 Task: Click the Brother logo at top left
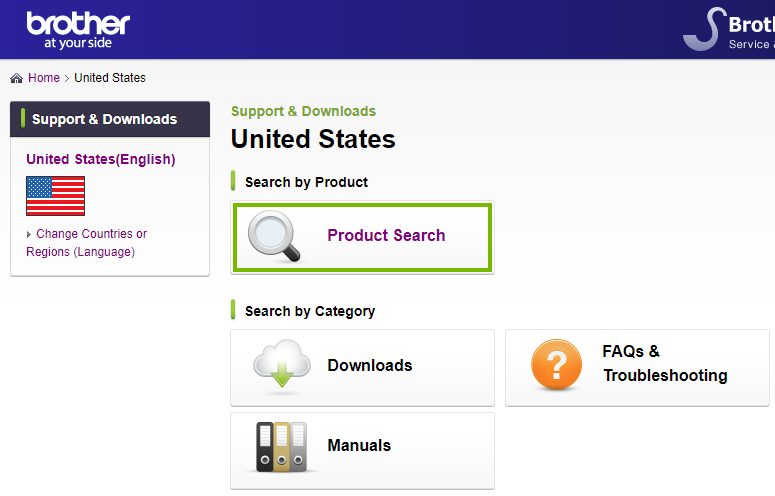[x=78, y=31]
